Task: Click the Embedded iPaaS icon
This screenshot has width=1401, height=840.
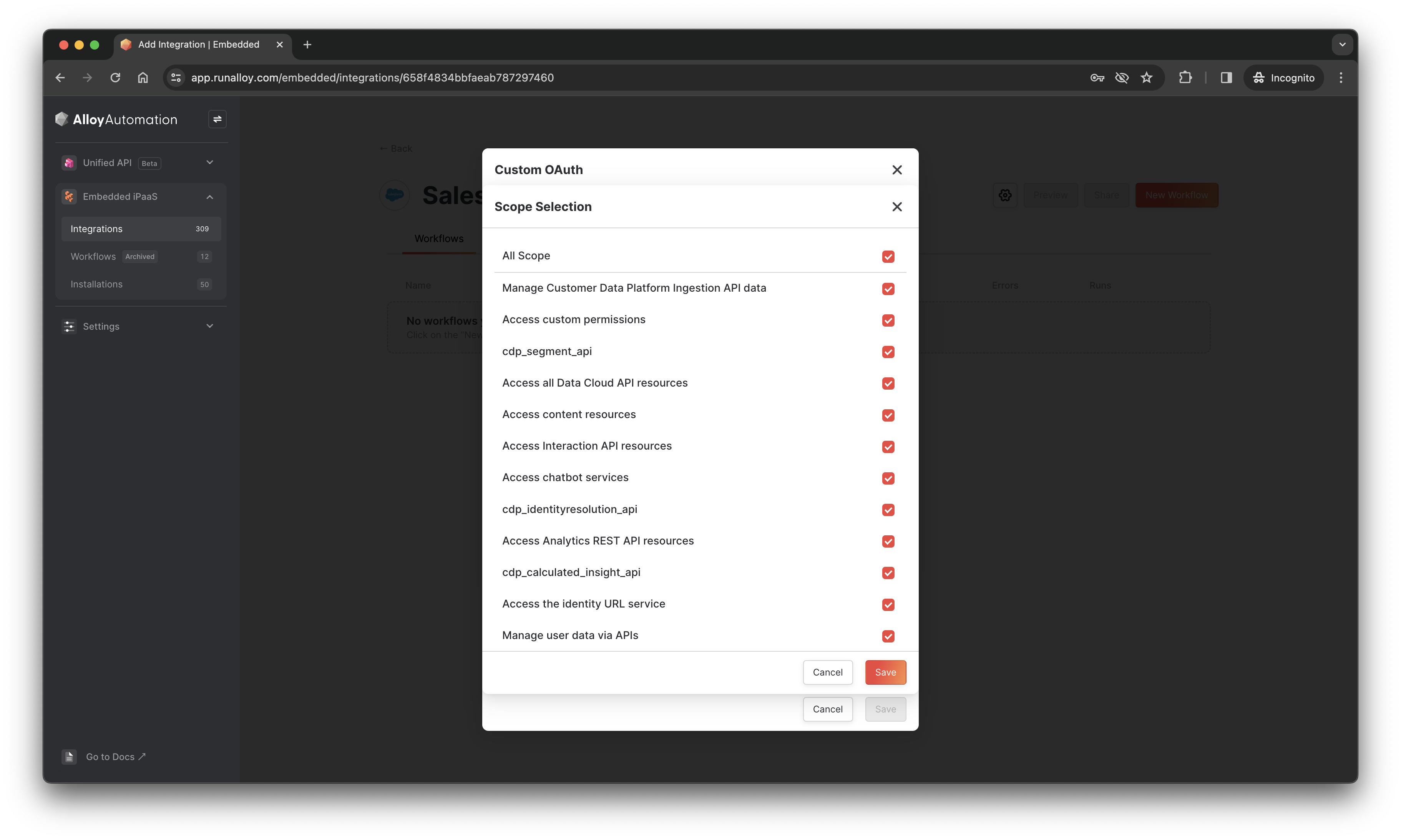Action: pos(69,196)
